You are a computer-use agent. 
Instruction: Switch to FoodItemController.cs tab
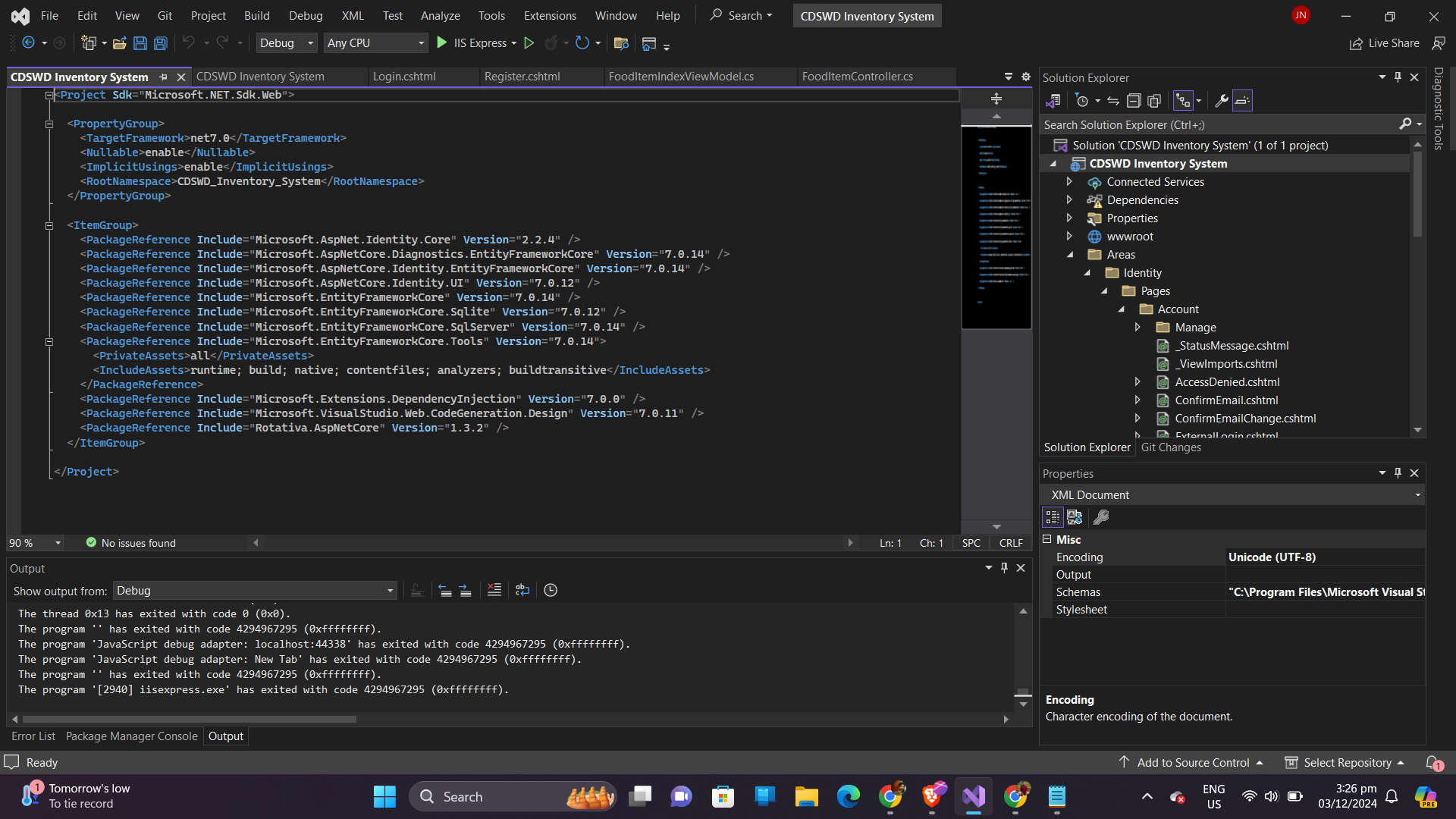click(x=857, y=77)
